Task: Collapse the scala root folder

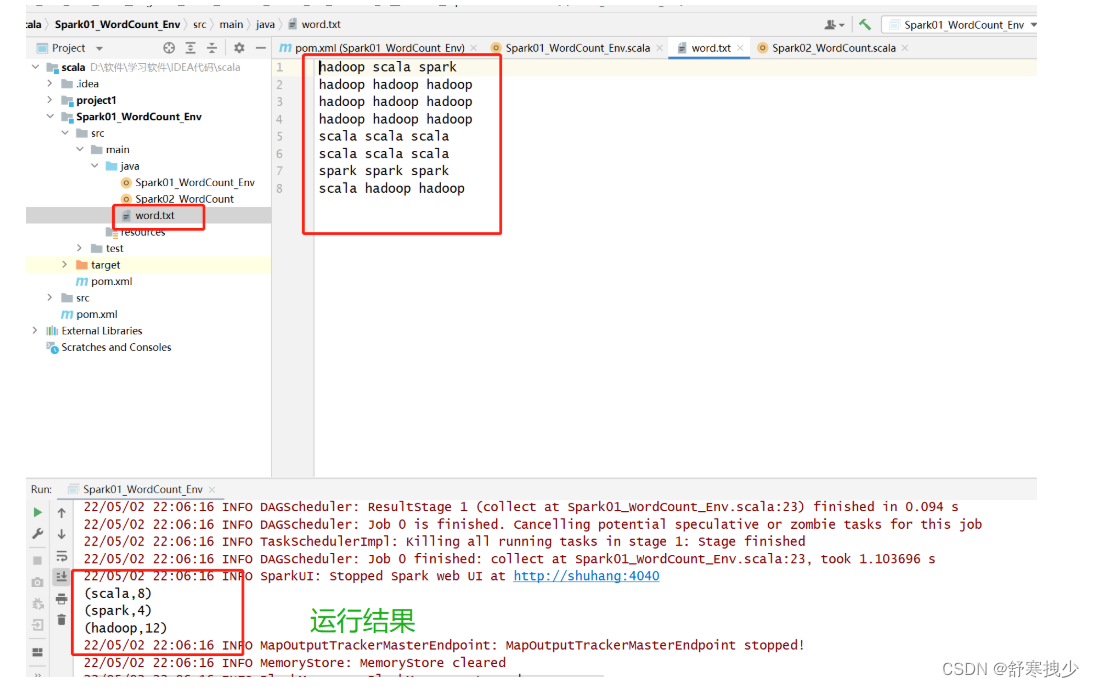Action: 36,67
